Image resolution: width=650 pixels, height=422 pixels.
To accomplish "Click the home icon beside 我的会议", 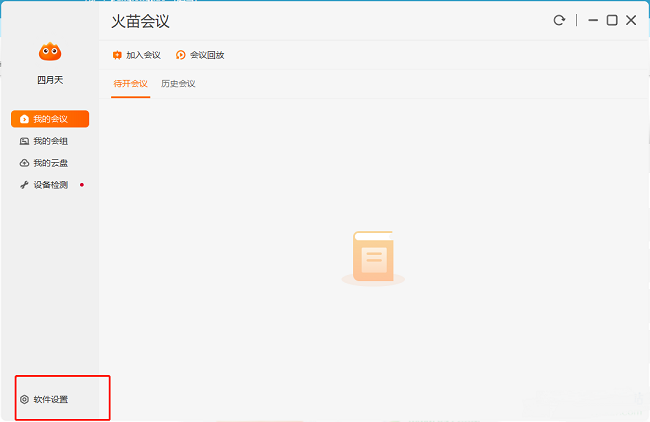I will [x=25, y=119].
